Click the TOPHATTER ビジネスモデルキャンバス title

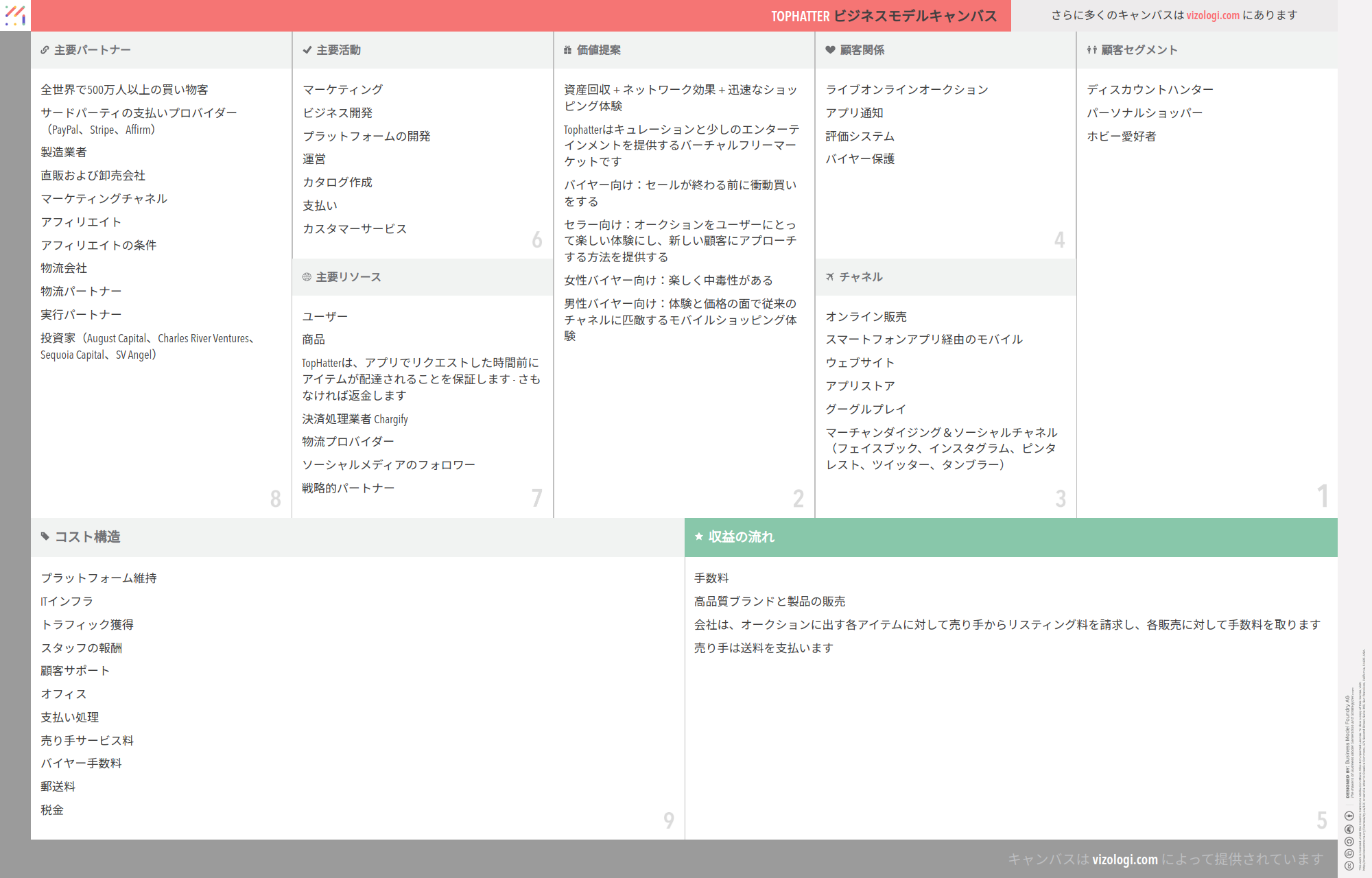tap(884, 16)
